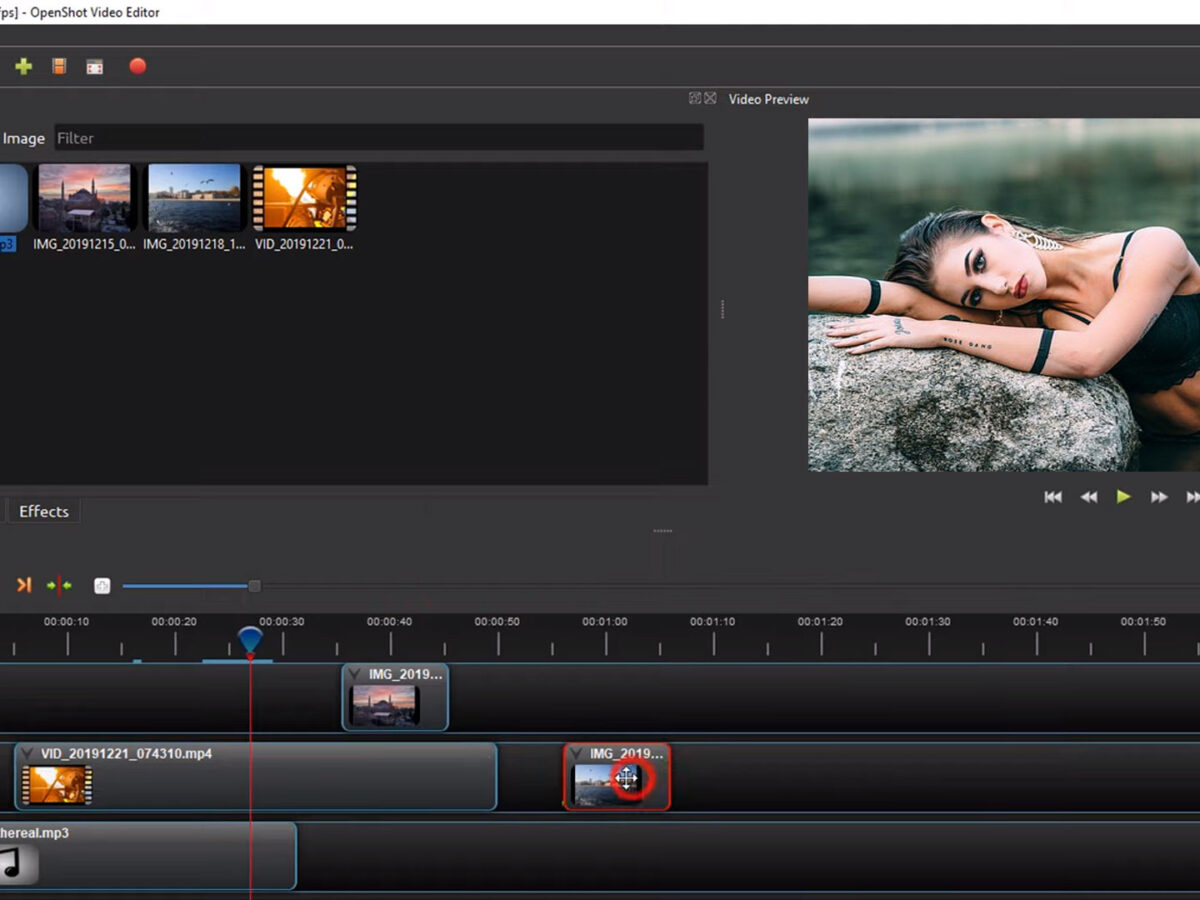The height and width of the screenshot is (900, 1200).
Task: Click the center-timeline-on-playhead icon
Action: [x=59, y=585]
